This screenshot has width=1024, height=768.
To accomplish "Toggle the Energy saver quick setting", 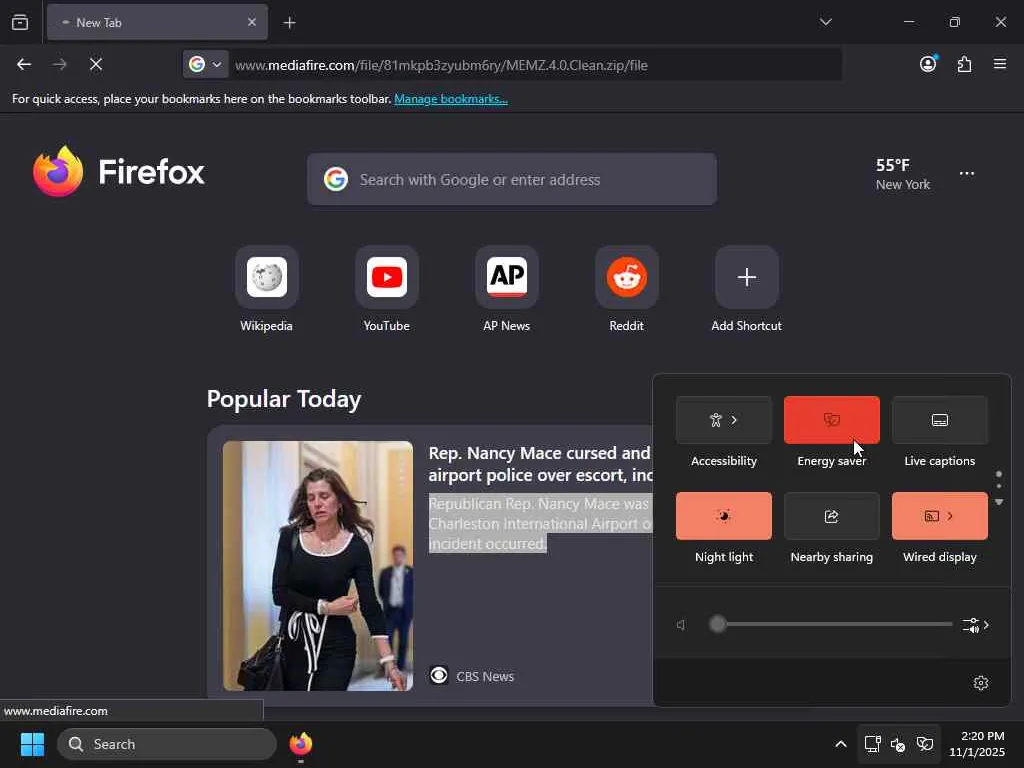I will 831,420.
